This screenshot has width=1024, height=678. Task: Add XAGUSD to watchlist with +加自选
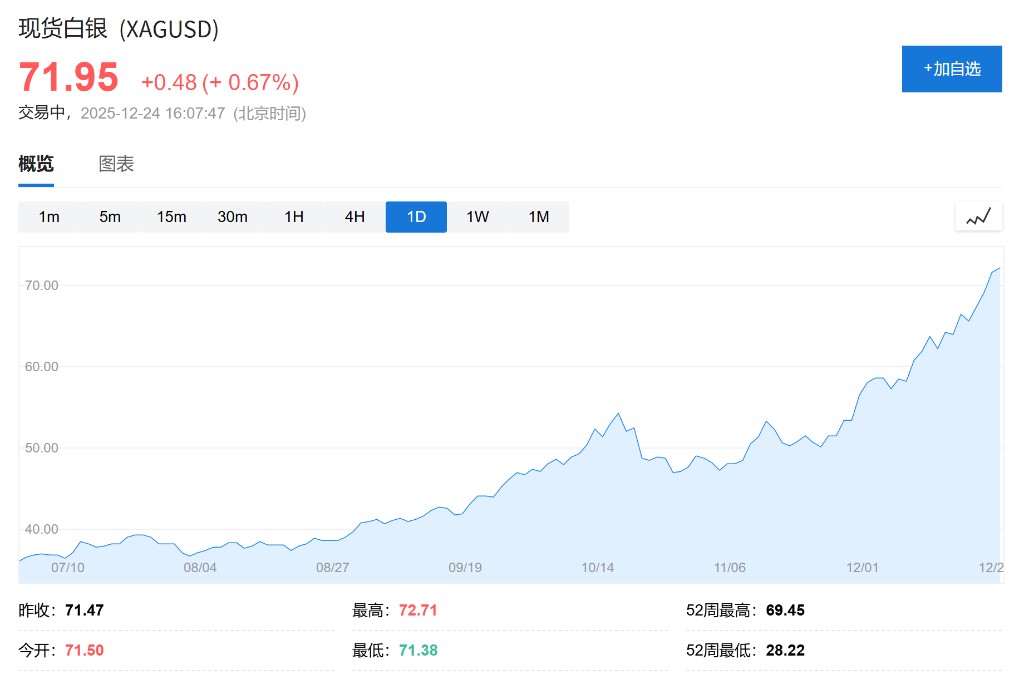951,69
